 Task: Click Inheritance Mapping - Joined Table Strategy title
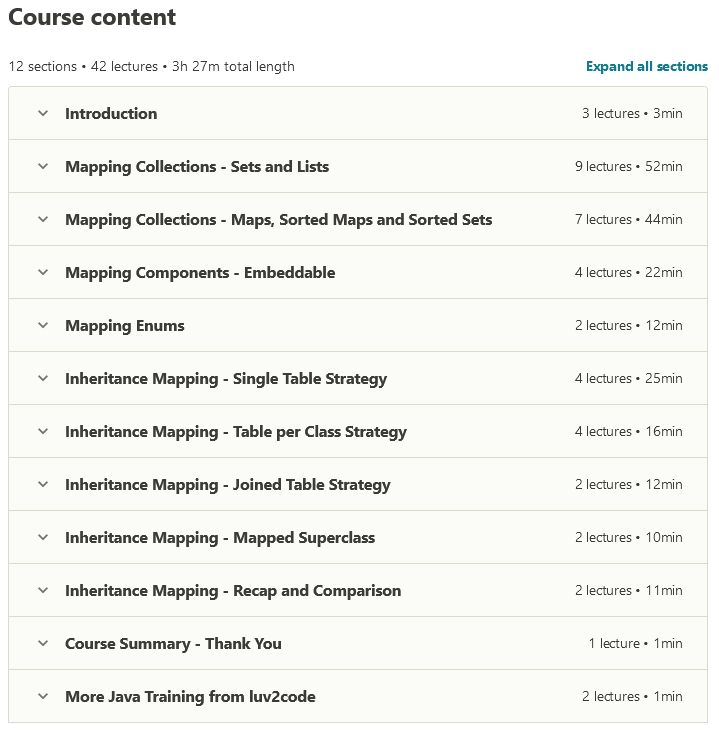[x=228, y=485]
